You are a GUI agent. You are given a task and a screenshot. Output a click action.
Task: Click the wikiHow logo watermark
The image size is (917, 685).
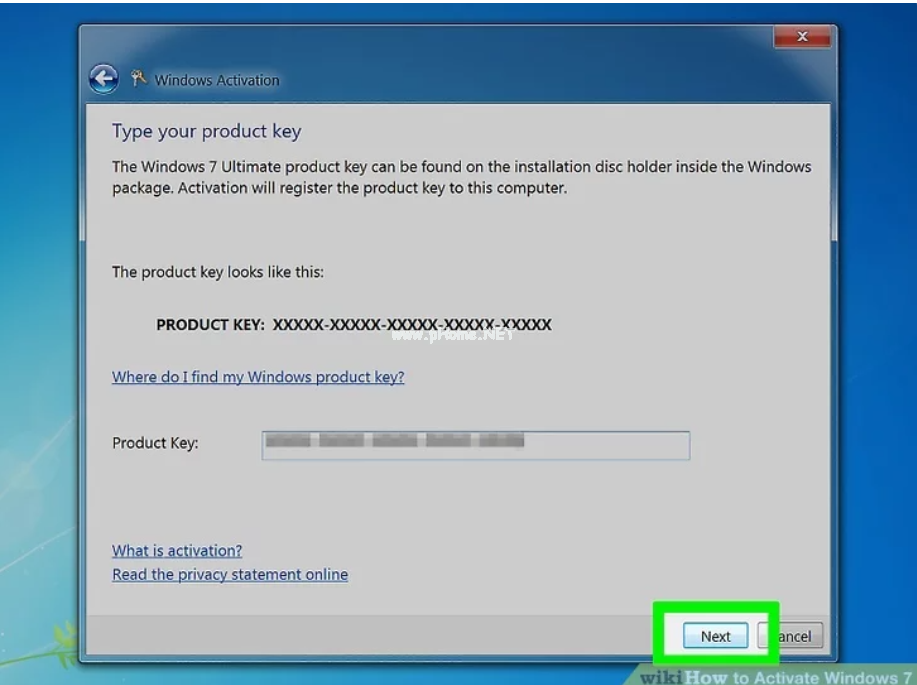tap(661, 676)
